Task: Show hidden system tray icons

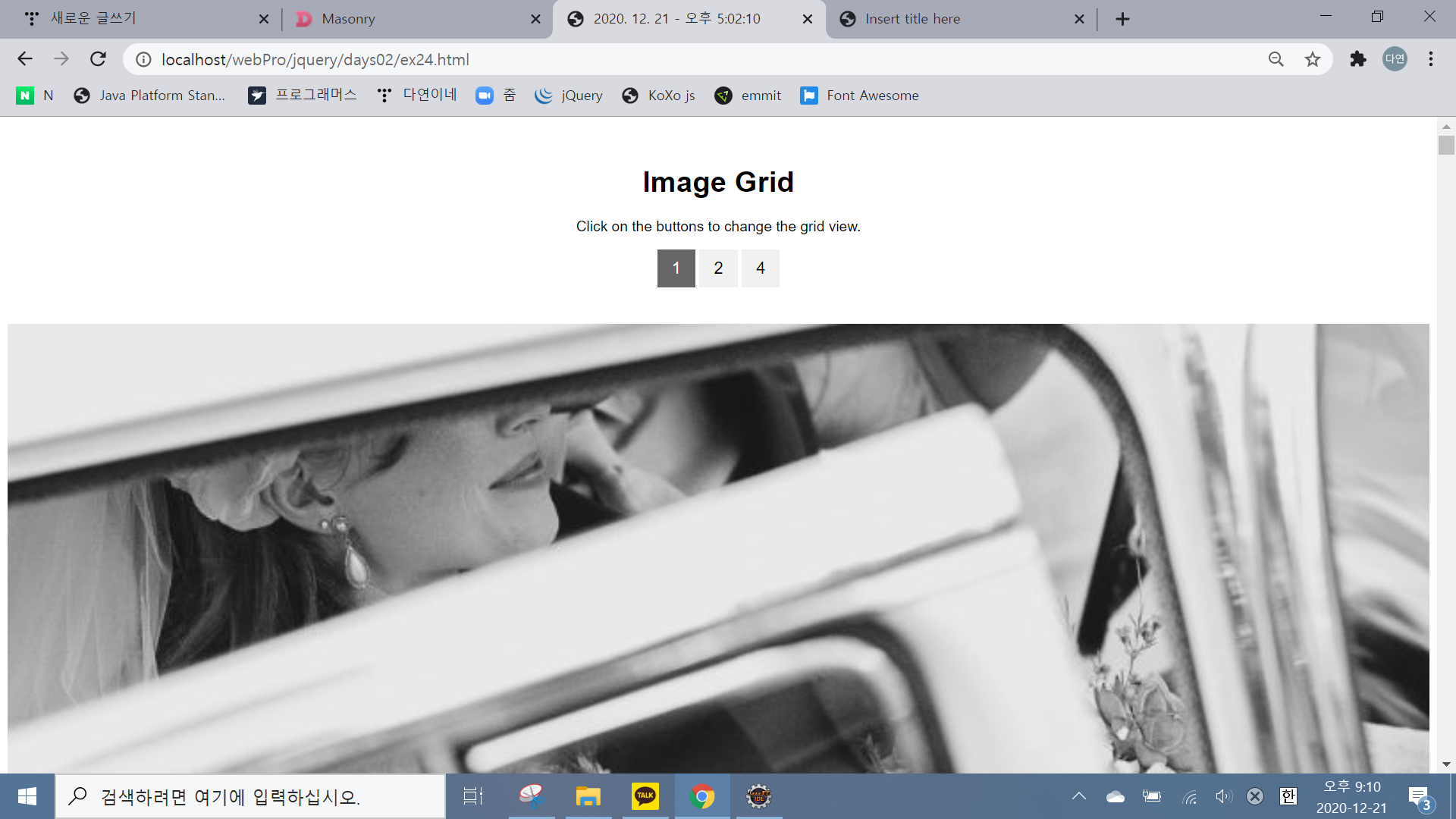Action: click(x=1078, y=796)
